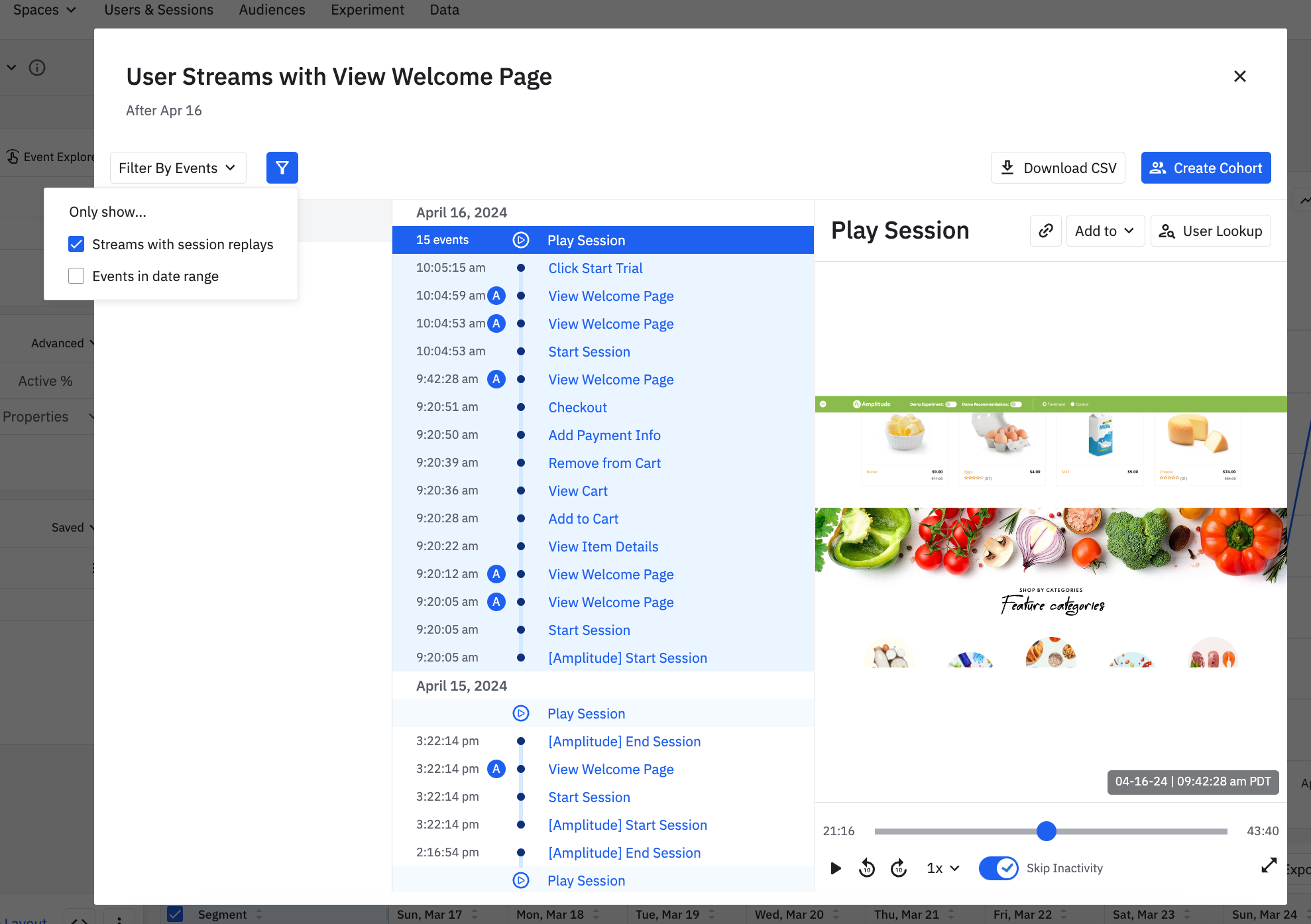
Task: Click the A badge at 9:20:05 am
Action: coord(496,602)
